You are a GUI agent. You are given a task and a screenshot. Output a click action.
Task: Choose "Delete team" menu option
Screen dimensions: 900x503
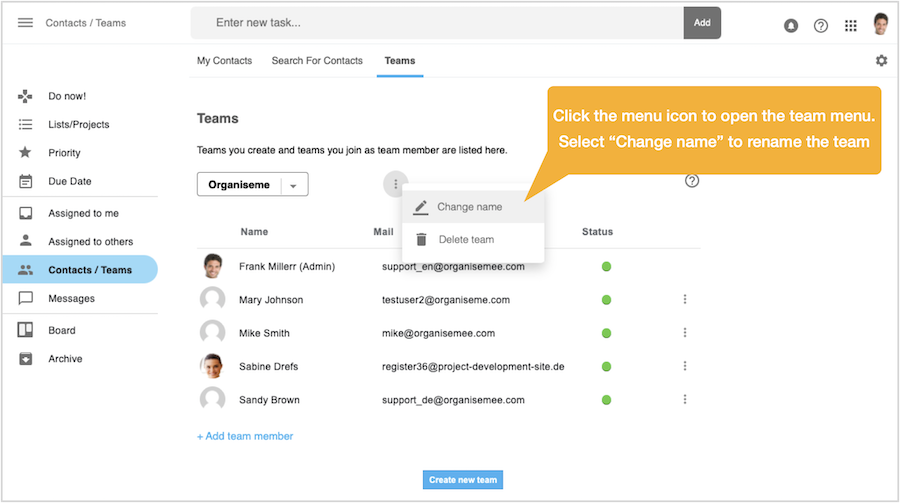(465, 240)
